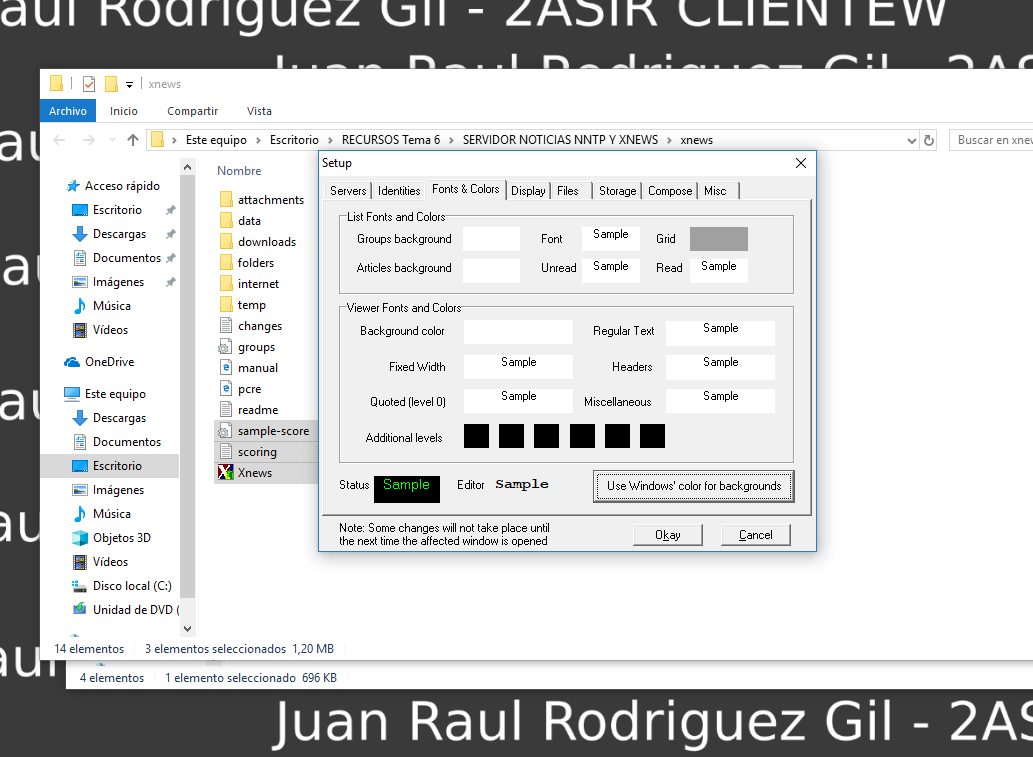Open the Servers tab in Setup
The height and width of the screenshot is (757, 1033).
(x=348, y=191)
